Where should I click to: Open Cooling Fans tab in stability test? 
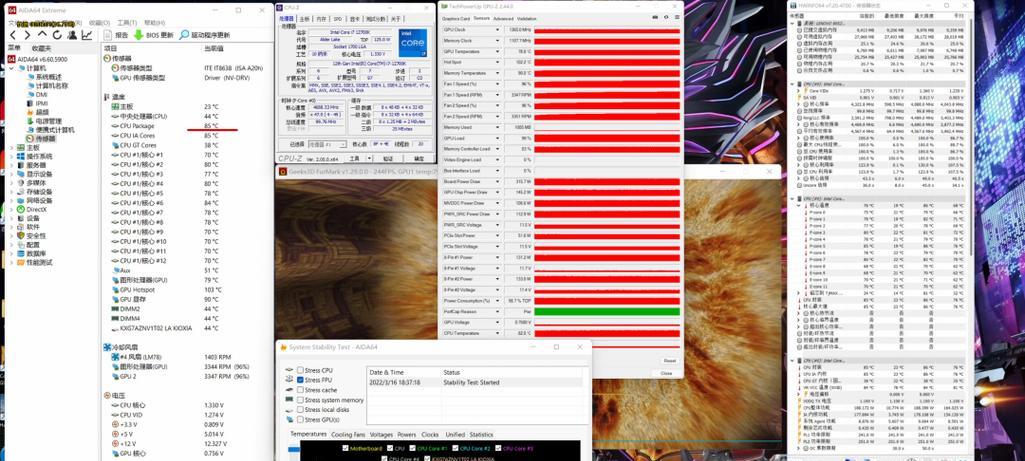coord(348,434)
